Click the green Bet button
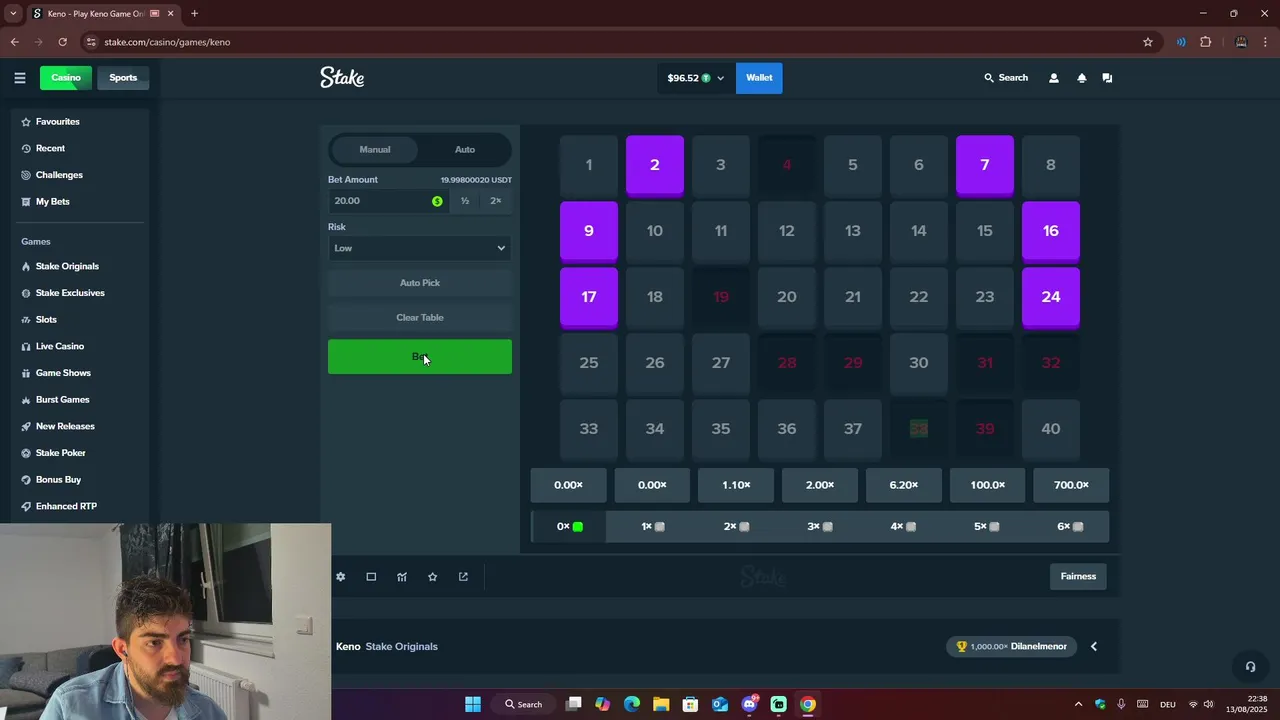This screenshot has height=720, width=1280. [x=420, y=357]
